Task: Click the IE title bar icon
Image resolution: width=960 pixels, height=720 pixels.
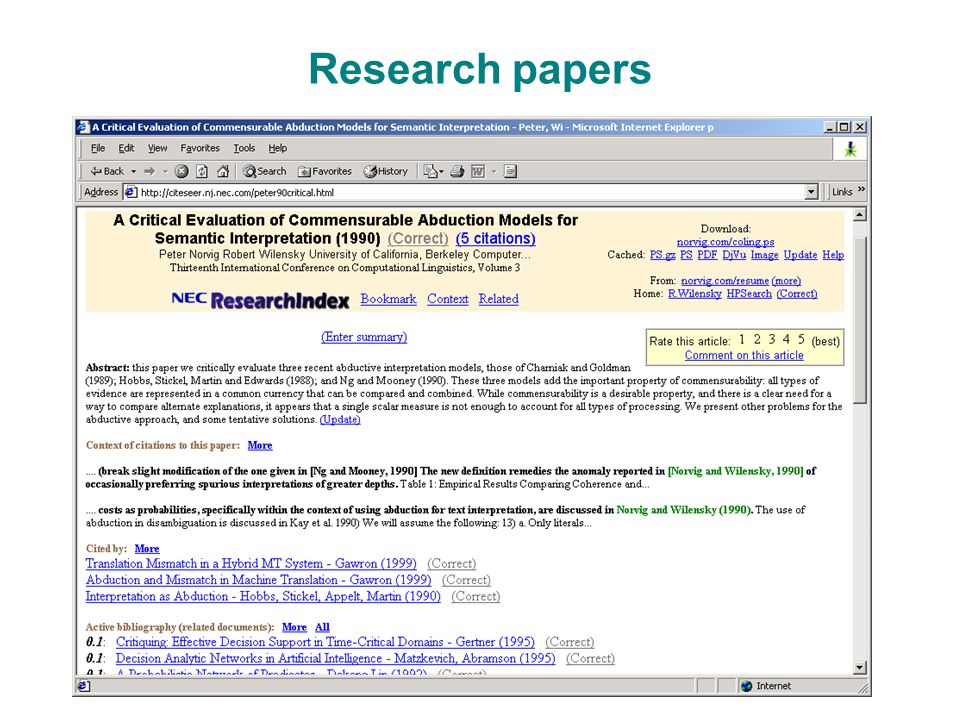Action: pos(84,127)
